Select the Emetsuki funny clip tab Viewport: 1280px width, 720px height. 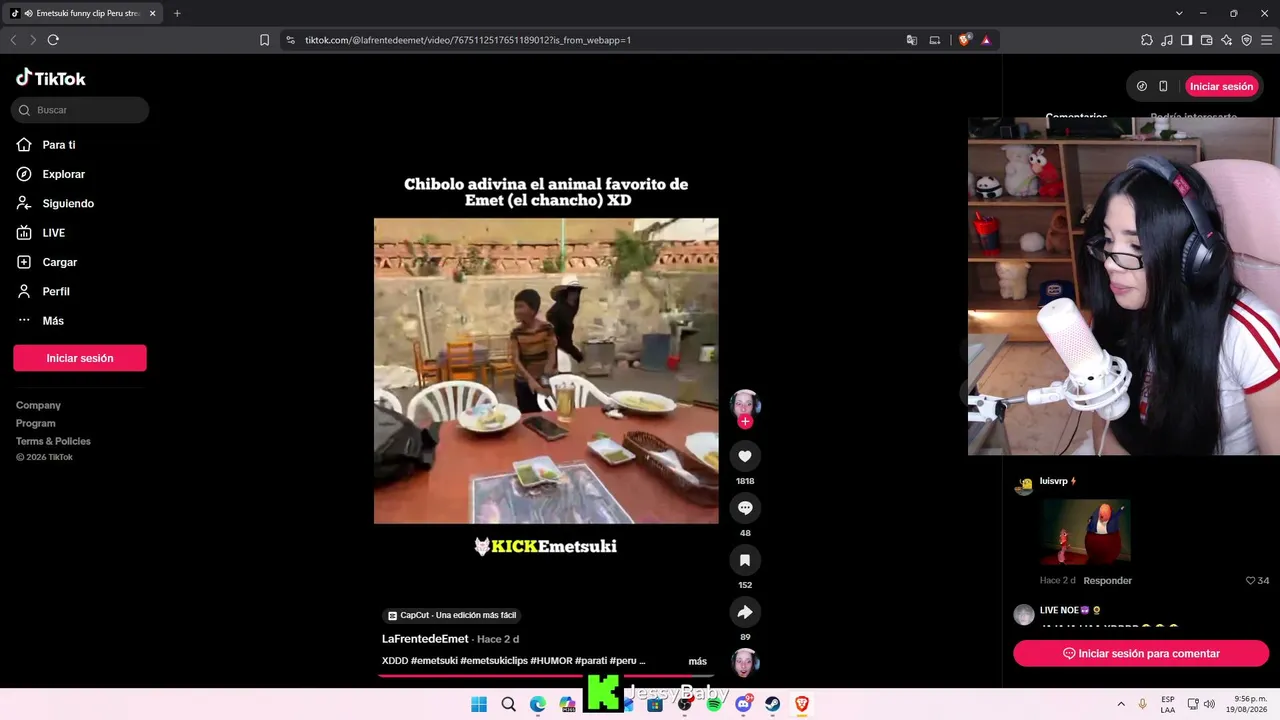(84, 13)
